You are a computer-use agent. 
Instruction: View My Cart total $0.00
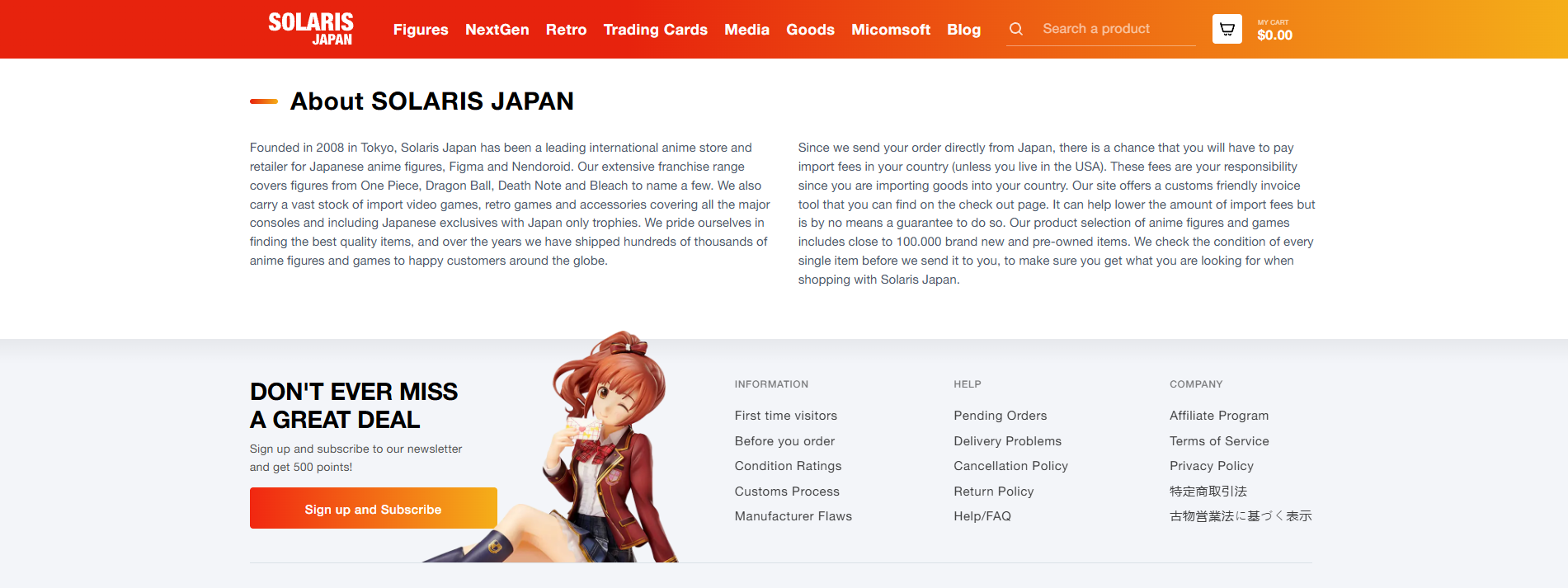click(x=1275, y=31)
